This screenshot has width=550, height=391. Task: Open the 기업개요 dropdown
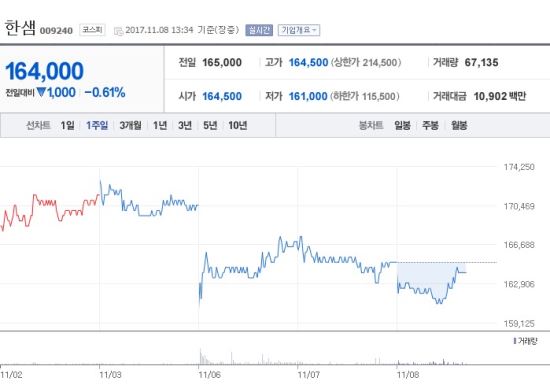[x=299, y=30]
